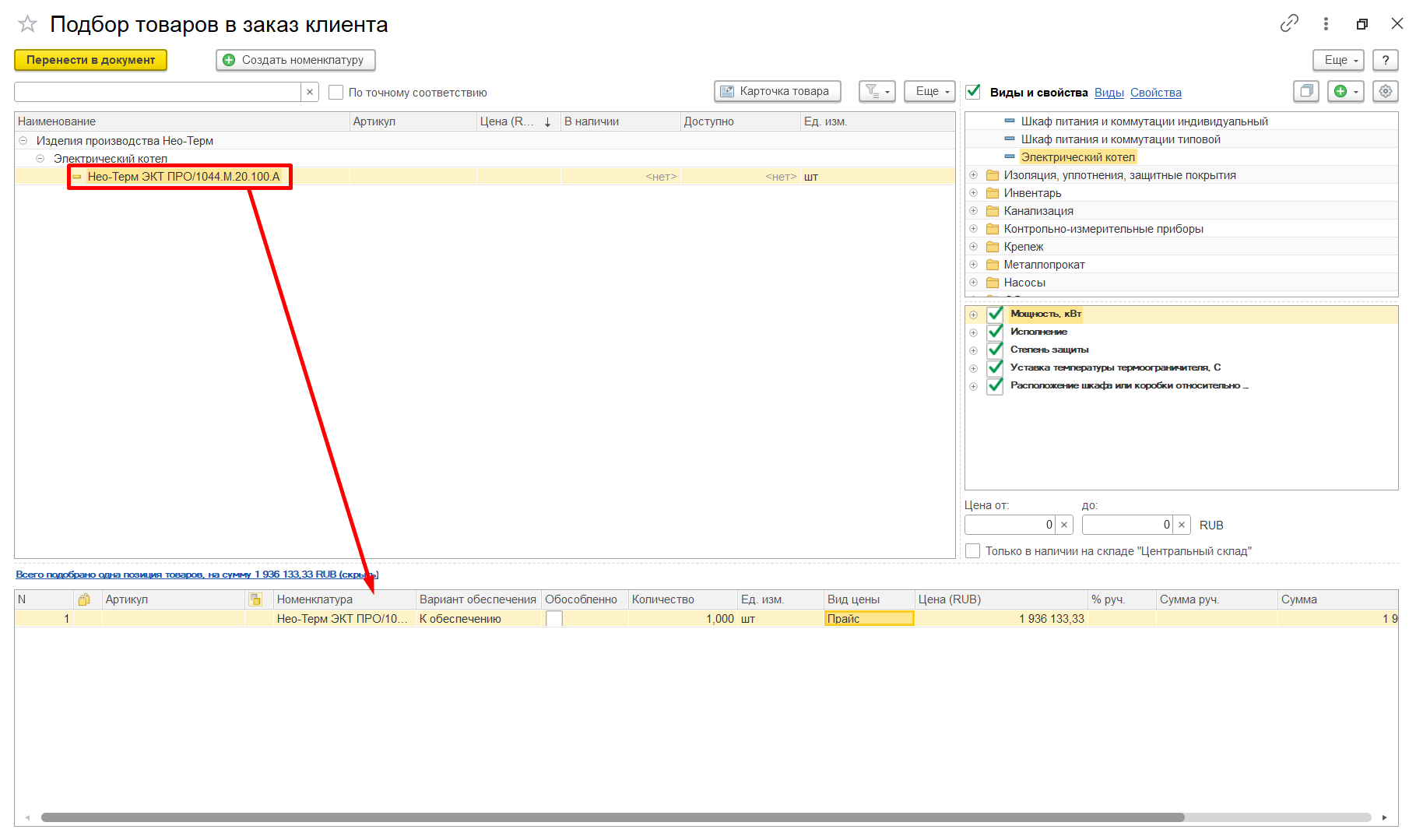1416x840 pixels.
Task: Enable 'По точному соответствию' checkbox
Action: click(x=336, y=93)
